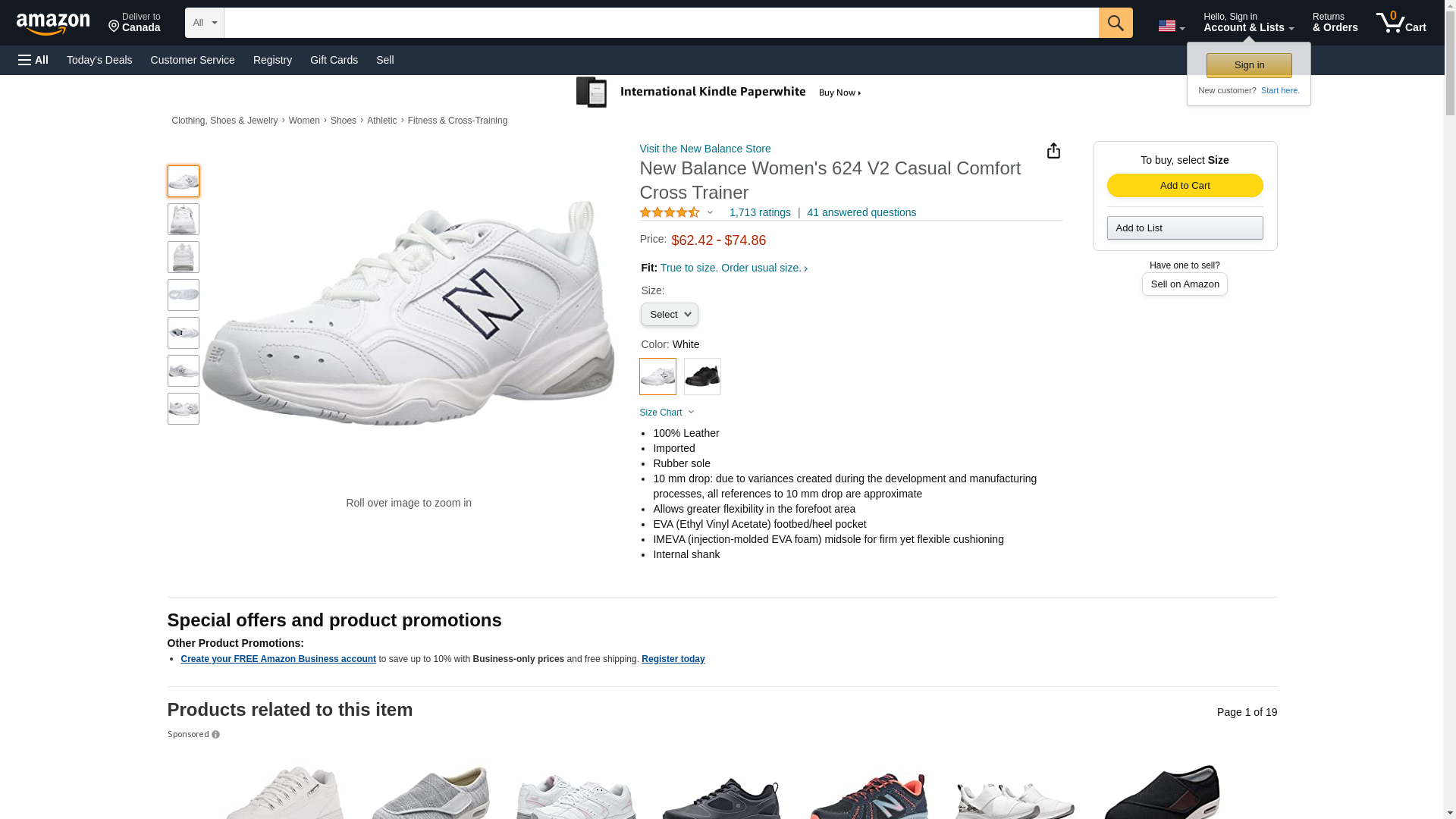Open Gift Cards in the nav bar
This screenshot has width=1456, height=819.
[x=334, y=60]
